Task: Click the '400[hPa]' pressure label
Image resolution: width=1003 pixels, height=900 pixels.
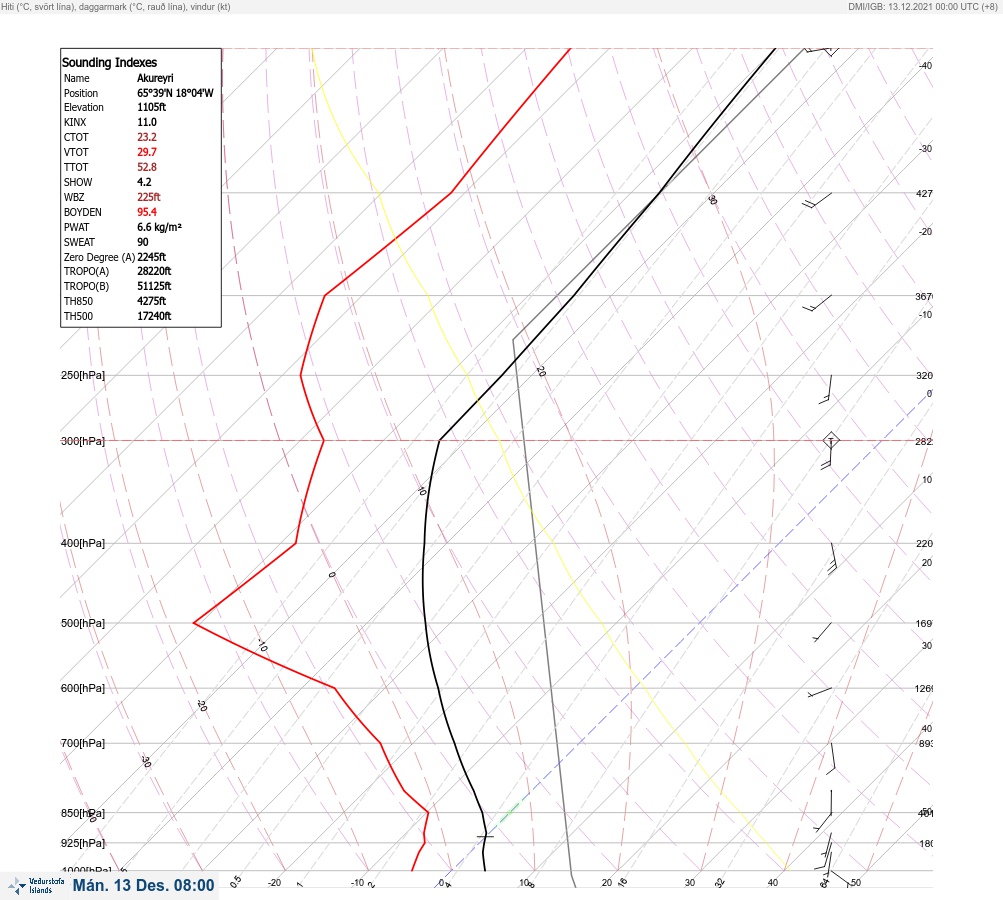Action: click(x=83, y=543)
